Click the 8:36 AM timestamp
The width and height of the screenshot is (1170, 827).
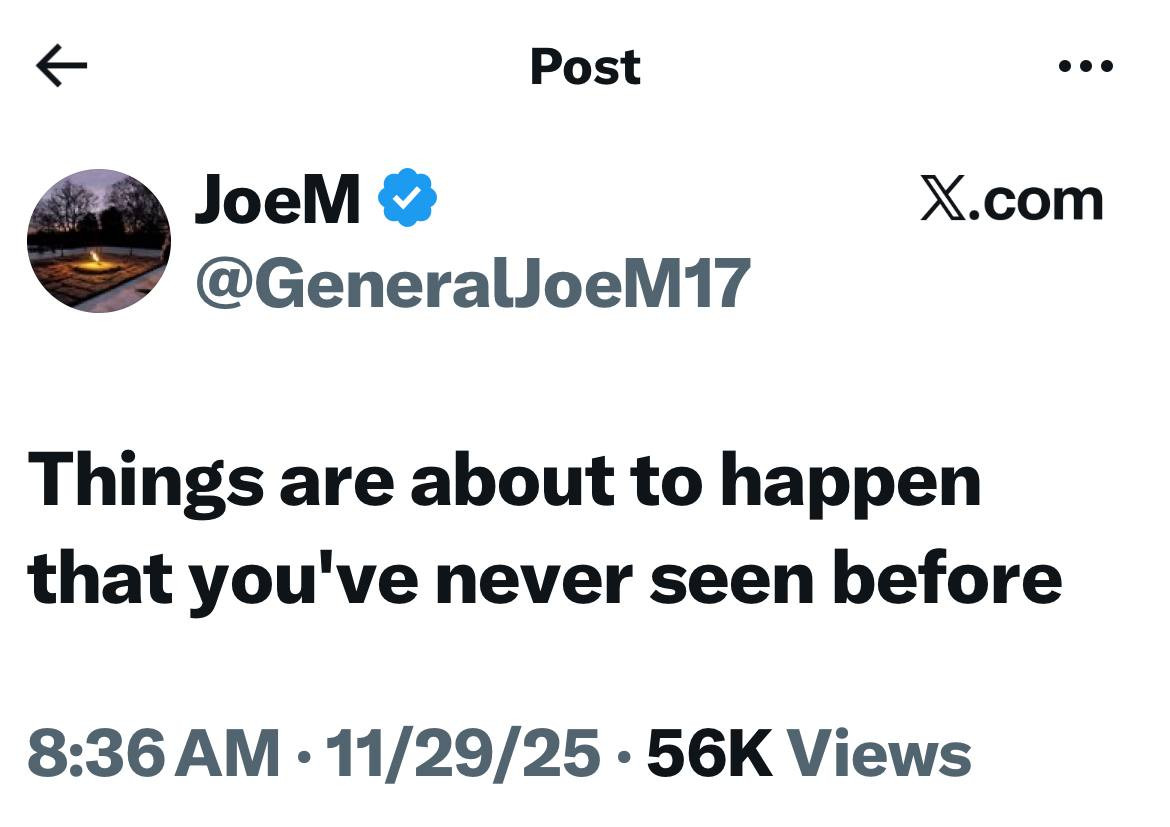pyautogui.click(x=153, y=753)
